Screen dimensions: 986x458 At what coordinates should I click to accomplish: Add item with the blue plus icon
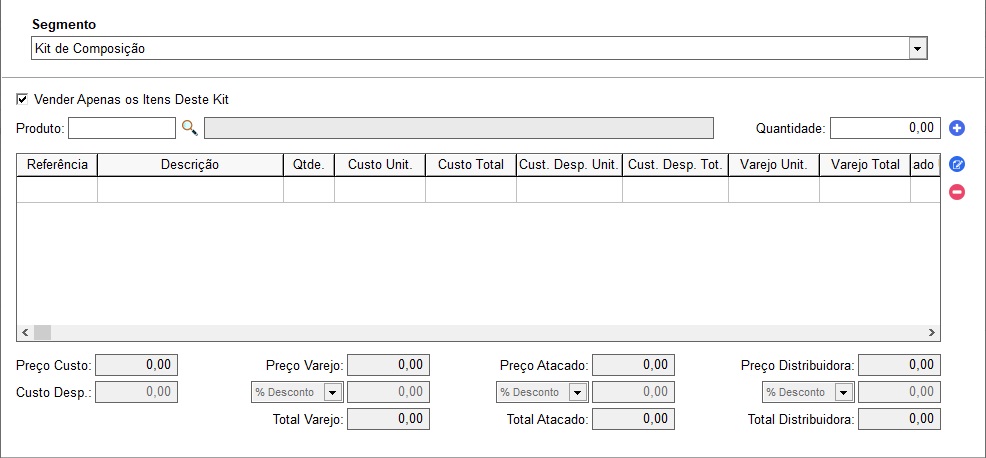click(x=956, y=128)
